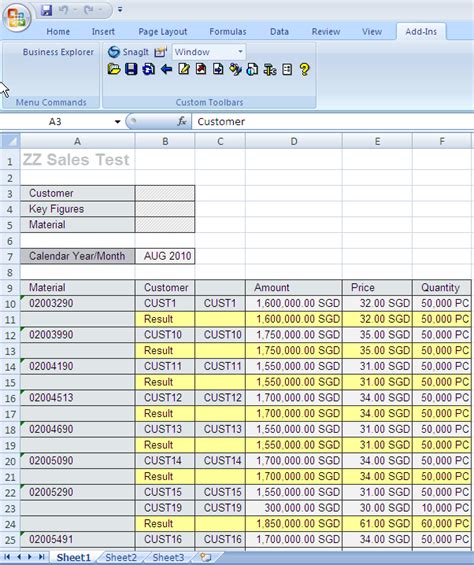Click the yellow question mark Help icon
Viewport: 474px width, 565px height.
point(305,69)
